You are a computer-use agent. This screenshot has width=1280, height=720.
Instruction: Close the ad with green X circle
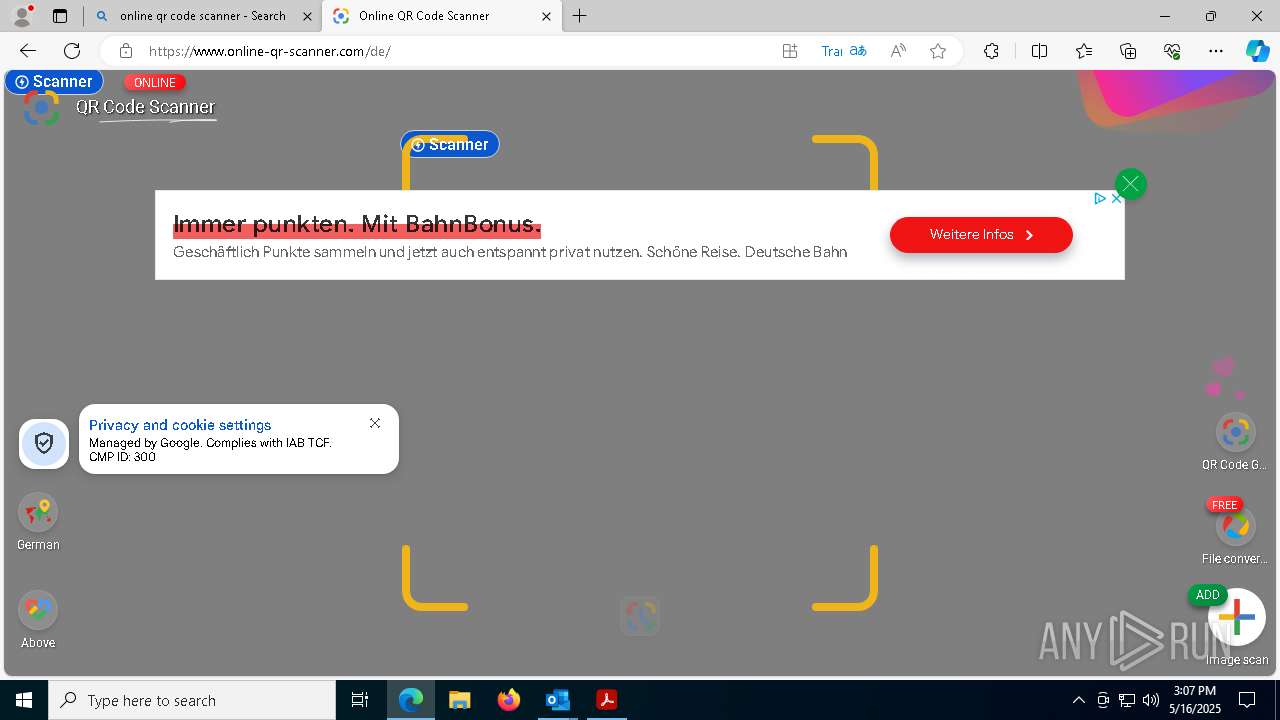(1131, 184)
